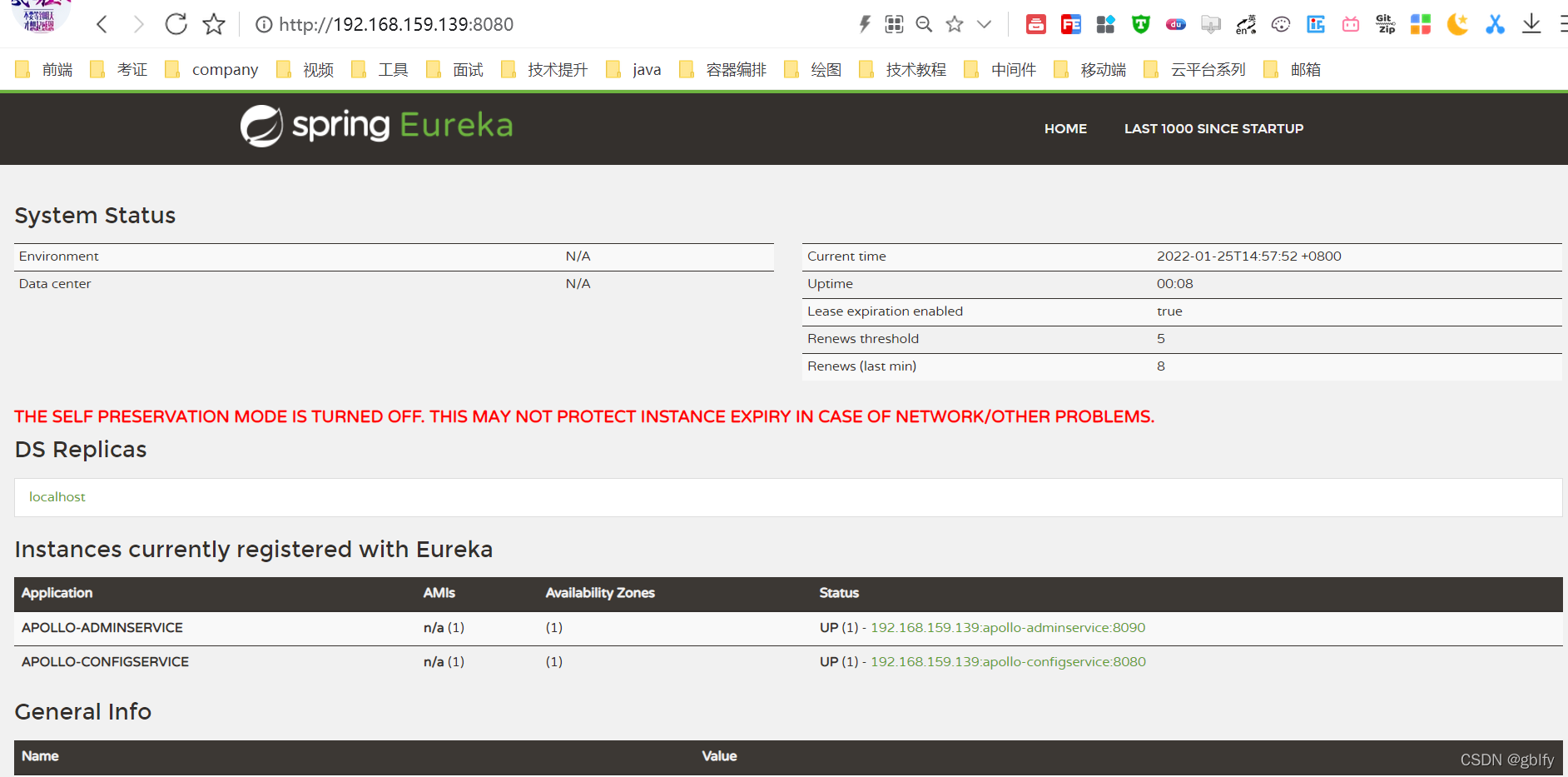The width and height of the screenshot is (1568, 777).
Task: Reload the page with the refresh icon
Action: [x=176, y=24]
